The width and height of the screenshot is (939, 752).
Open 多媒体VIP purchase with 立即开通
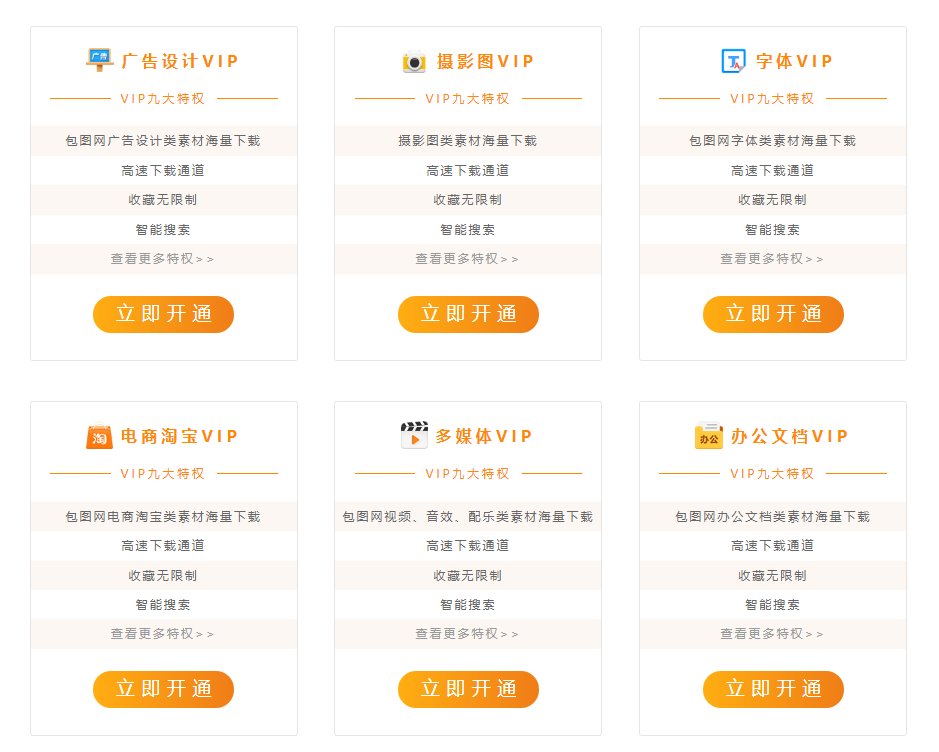tap(468, 689)
